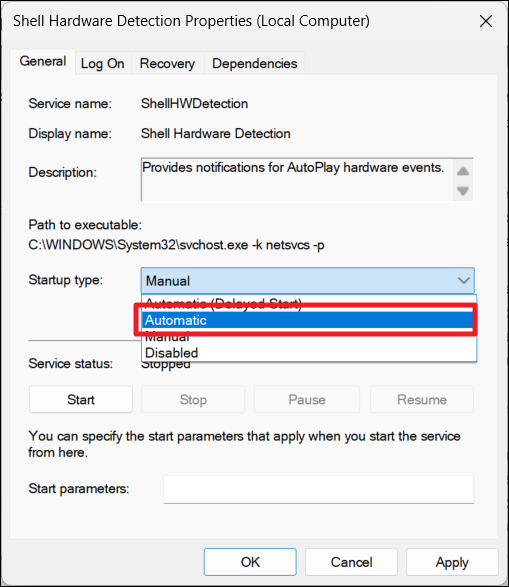Click the description scroll down arrow
This screenshot has height=587, width=509.
463,191
